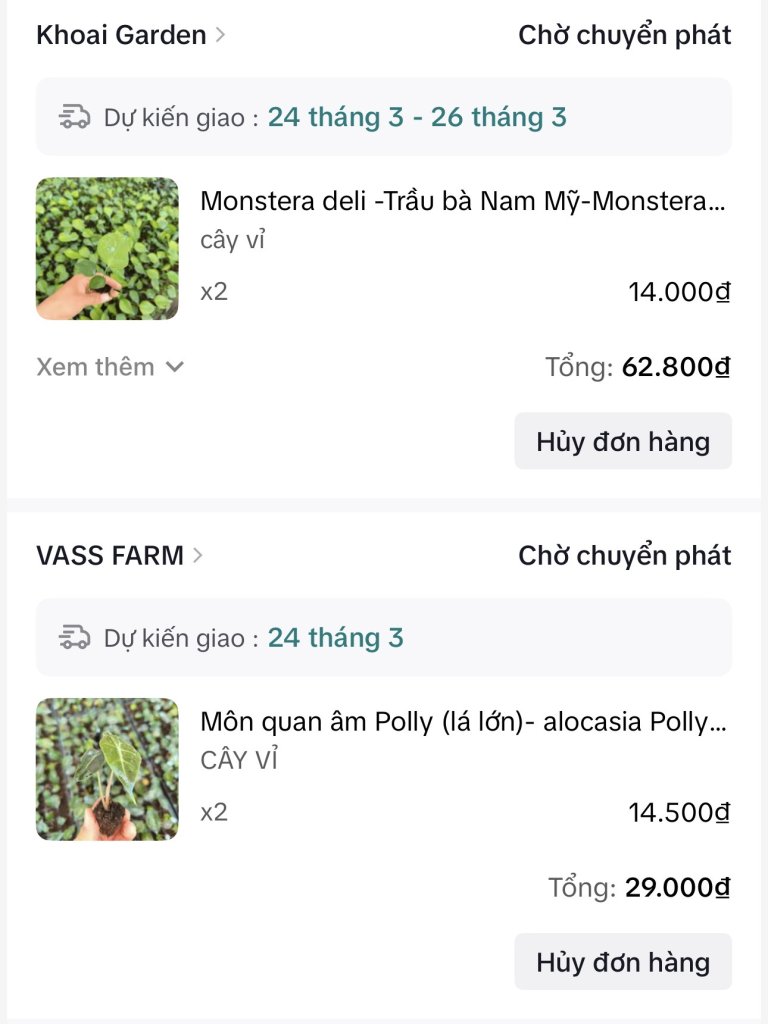Expand Xem thêm to show more items
Viewport: 768px width, 1024px height.
click(x=95, y=367)
